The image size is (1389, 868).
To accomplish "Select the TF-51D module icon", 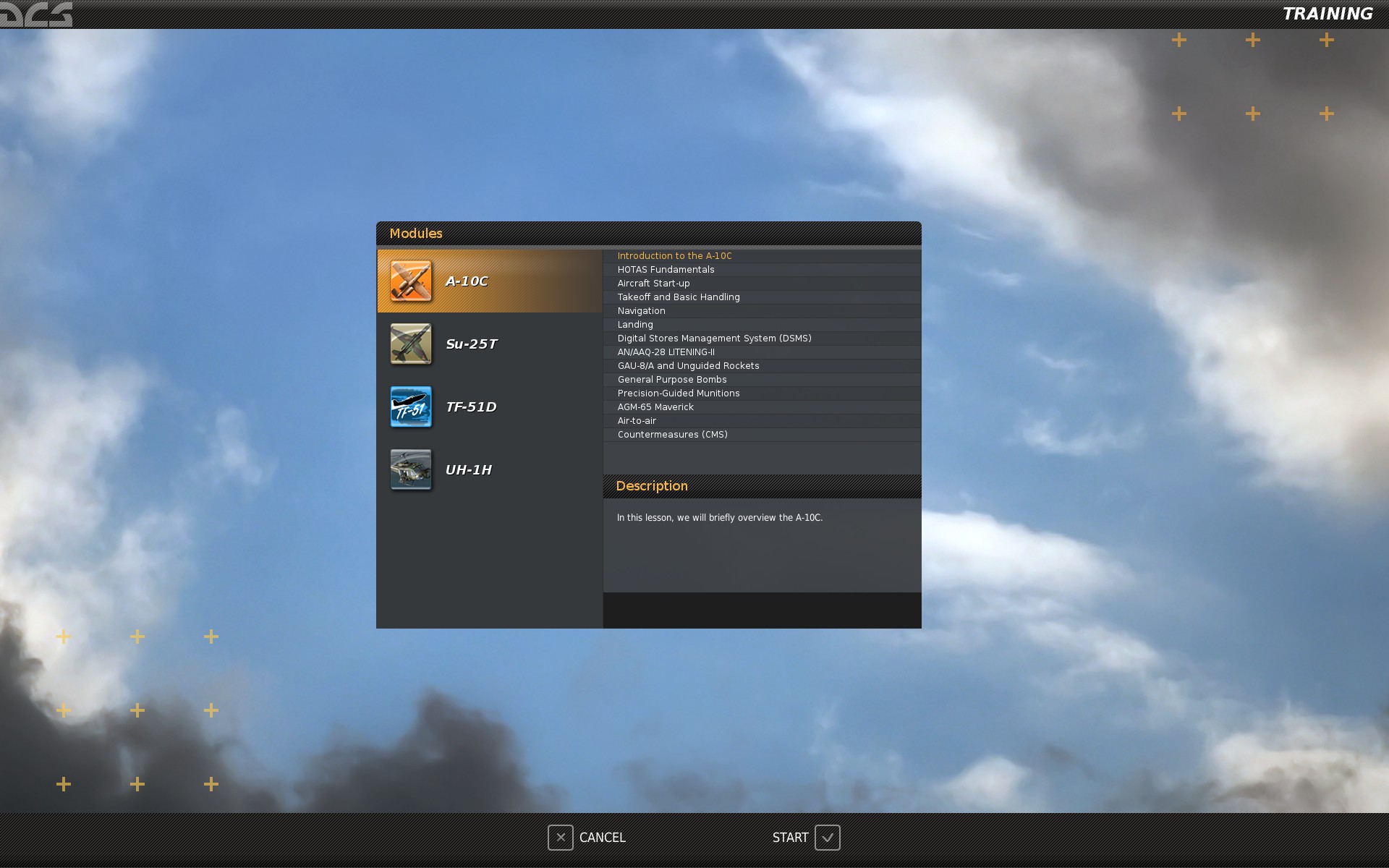I will pyautogui.click(x=411, y=407).
